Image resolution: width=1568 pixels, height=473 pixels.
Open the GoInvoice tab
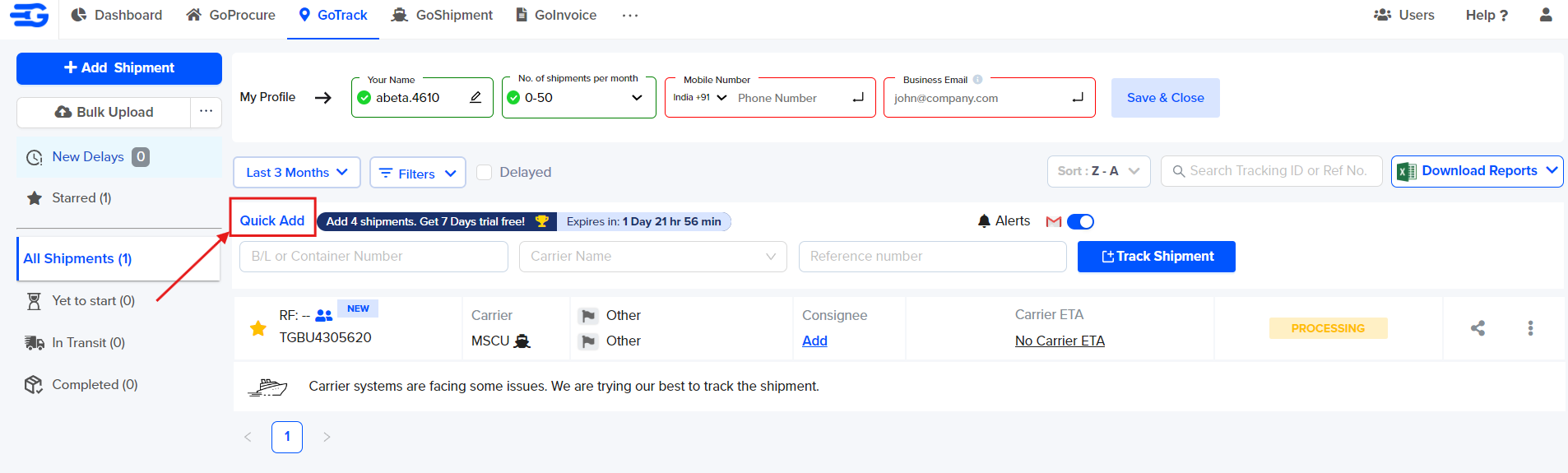(x=556, y=15)
